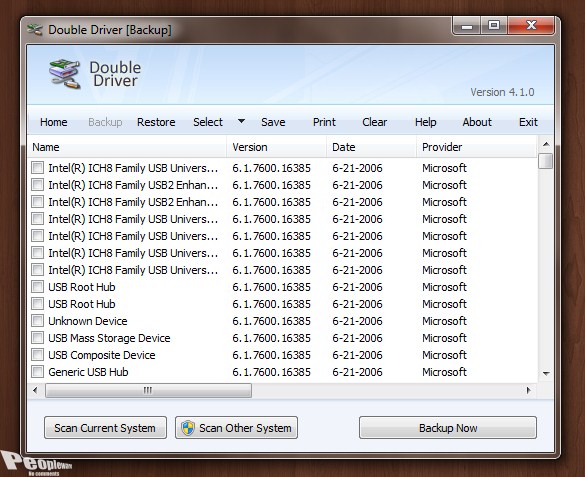The height and width of the screenshot is (477, 585).
Task: Open the Help menu item
Action: pyautogui.click(x=426, y=122)
